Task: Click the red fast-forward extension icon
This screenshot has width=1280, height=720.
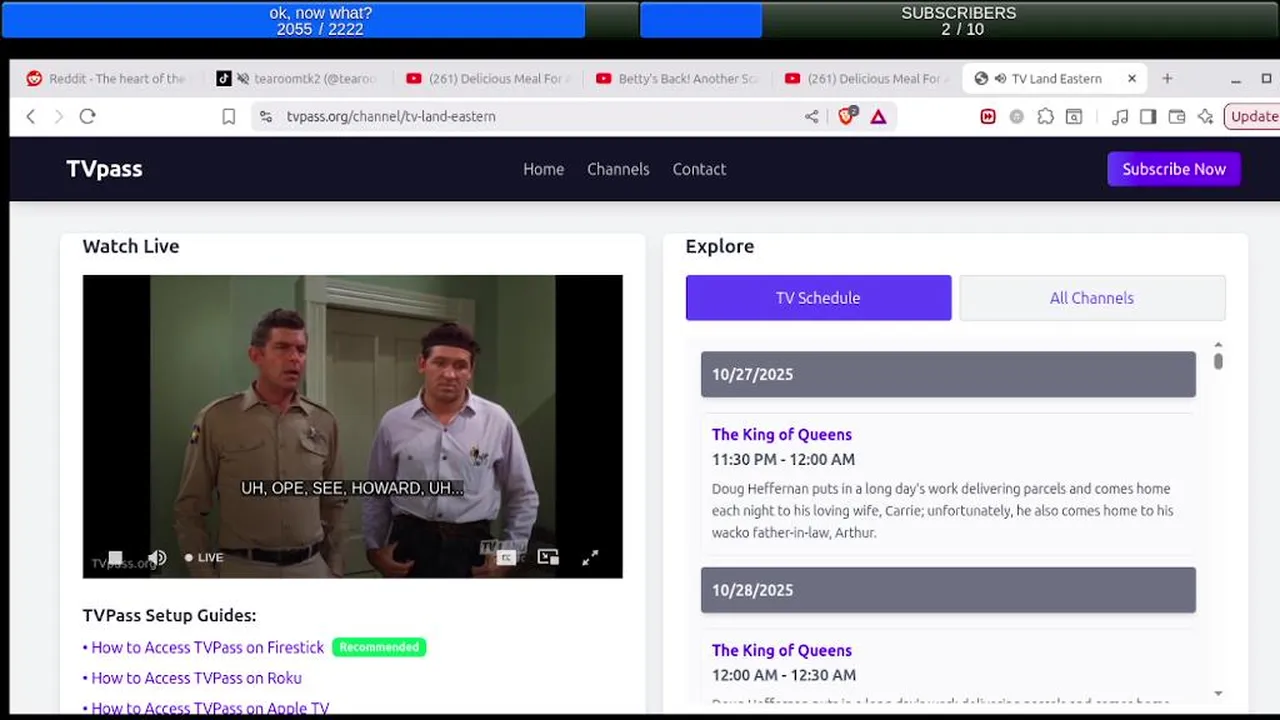Action: pos(988,117)
